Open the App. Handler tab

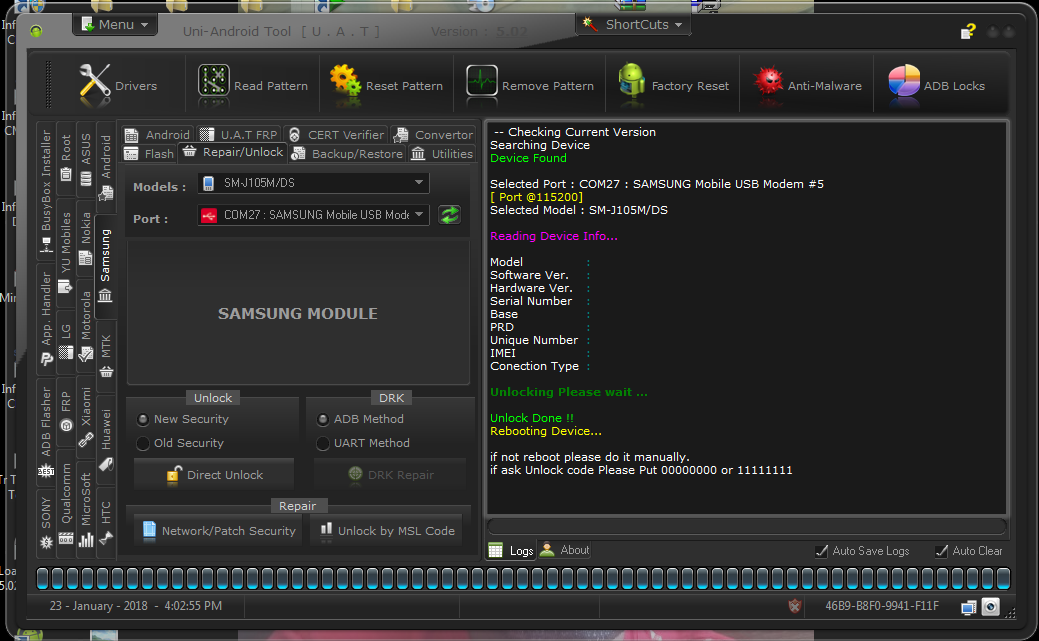[x=46, y=318]
